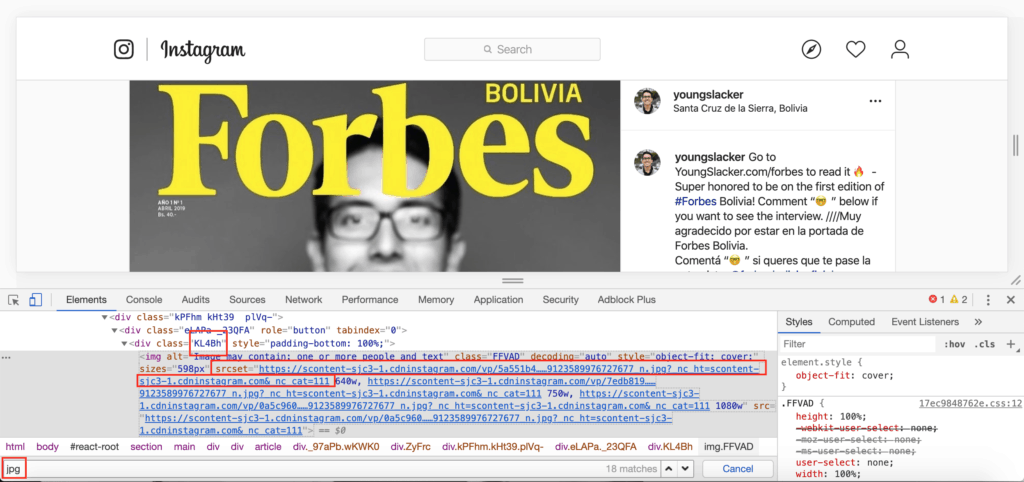Switch to the Adblock Plus tab
Screen dimensions: 1024x482
click(x=626, y=300)
